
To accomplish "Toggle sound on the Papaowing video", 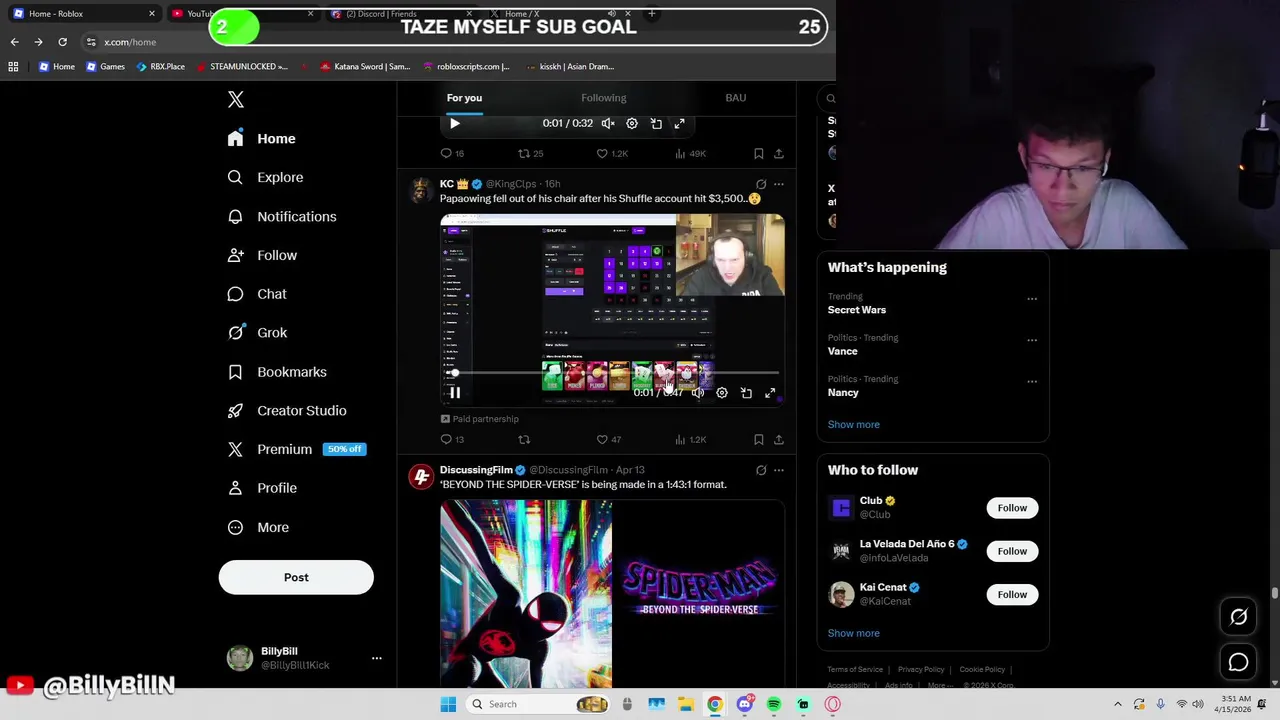I will [698, 393].
